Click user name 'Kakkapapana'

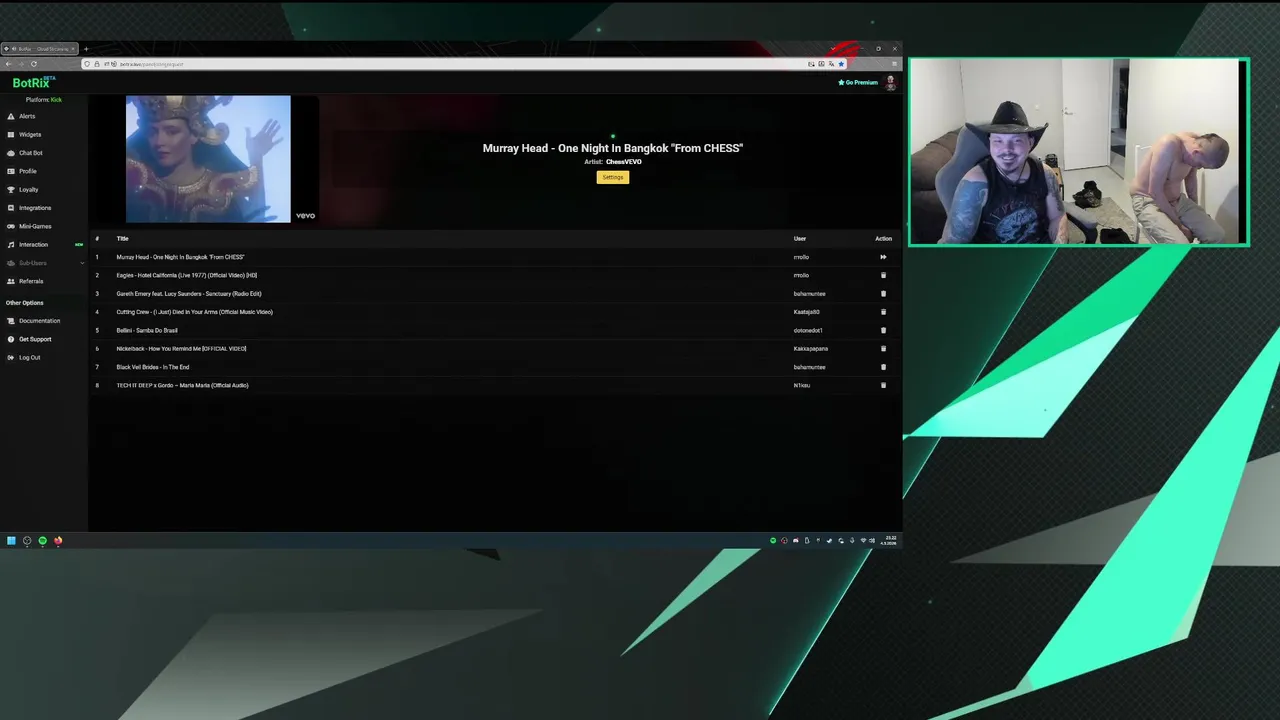pos(811,349)
